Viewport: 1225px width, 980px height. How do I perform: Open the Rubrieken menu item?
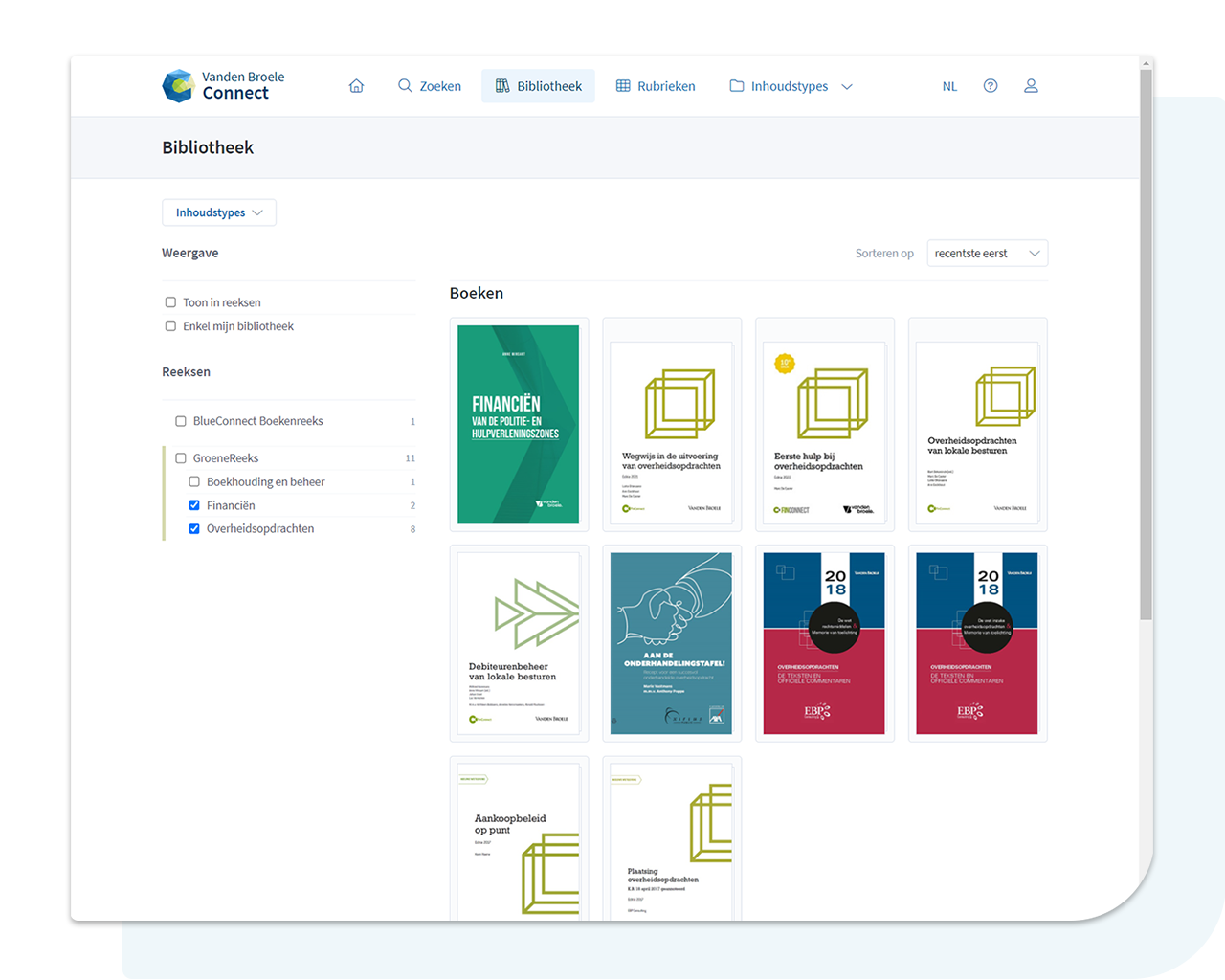[656, 86]
